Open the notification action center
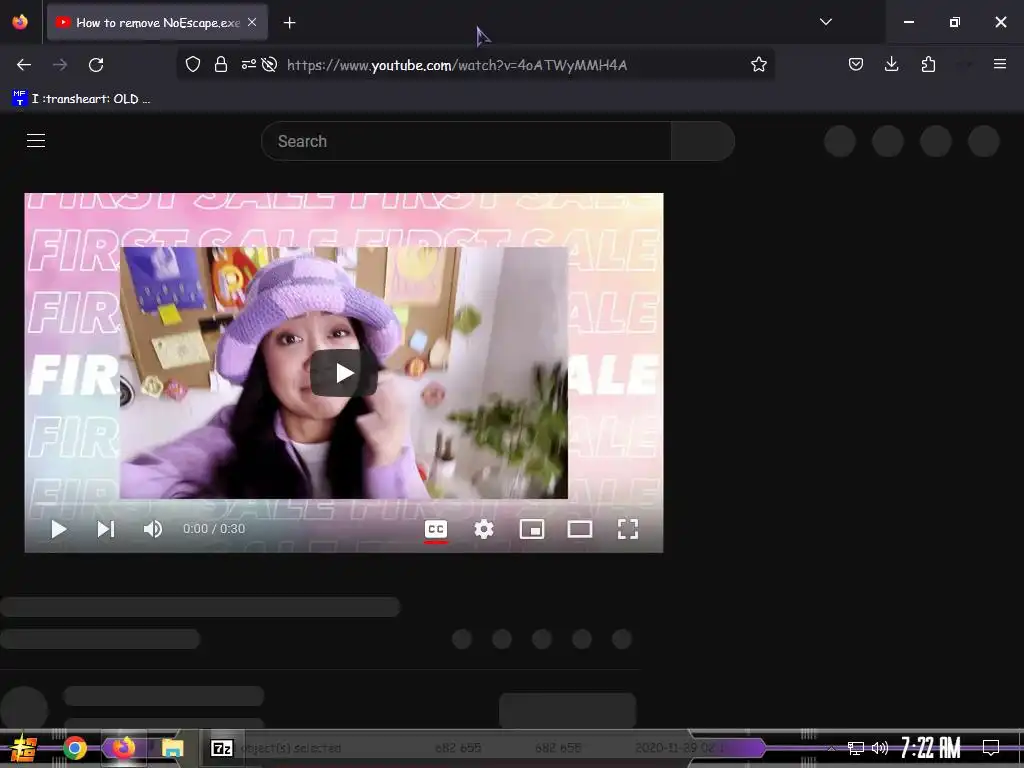This screenshot has height=768, width=1024. pos(991,748)
